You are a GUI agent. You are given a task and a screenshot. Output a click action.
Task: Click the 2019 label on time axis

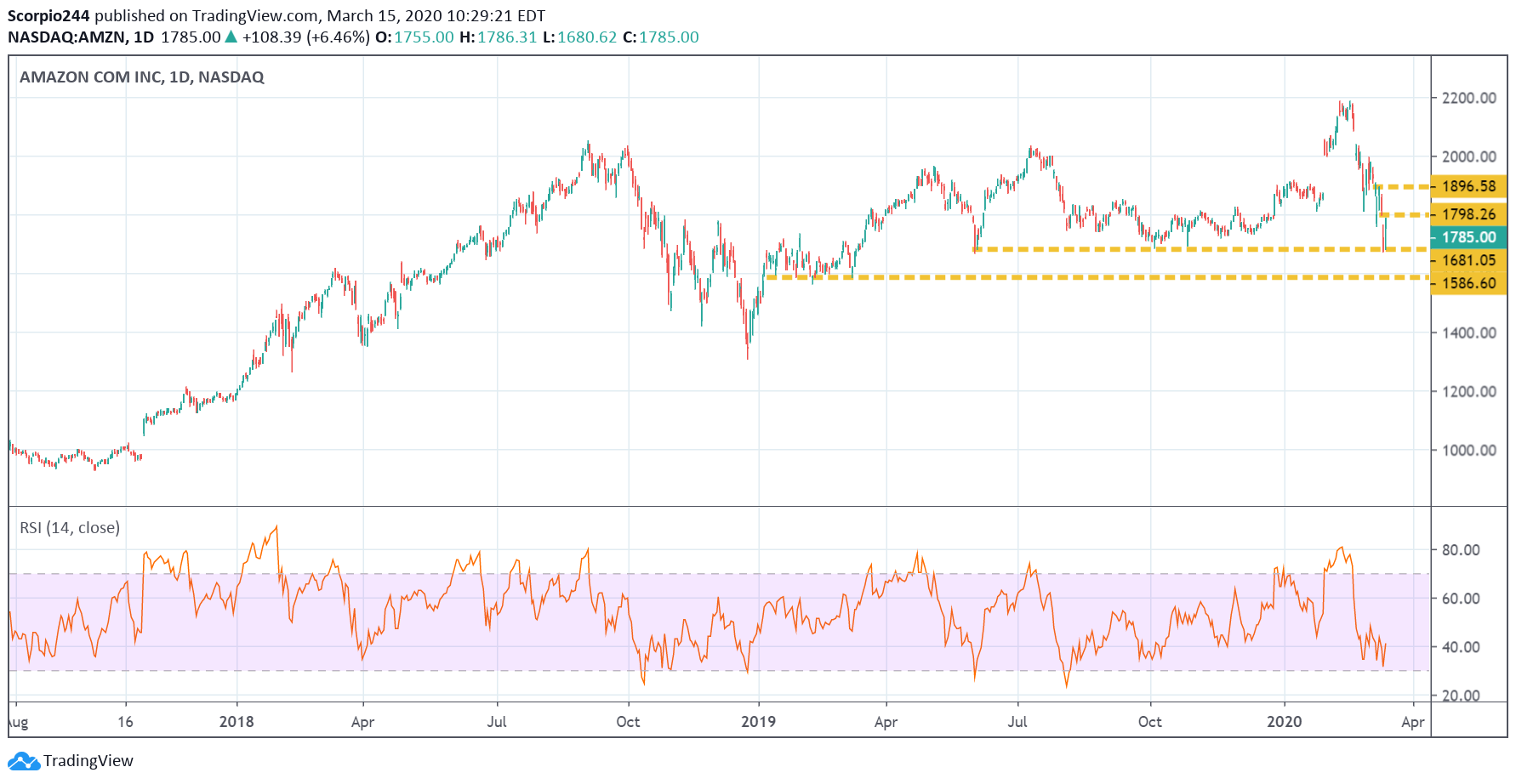758,721
